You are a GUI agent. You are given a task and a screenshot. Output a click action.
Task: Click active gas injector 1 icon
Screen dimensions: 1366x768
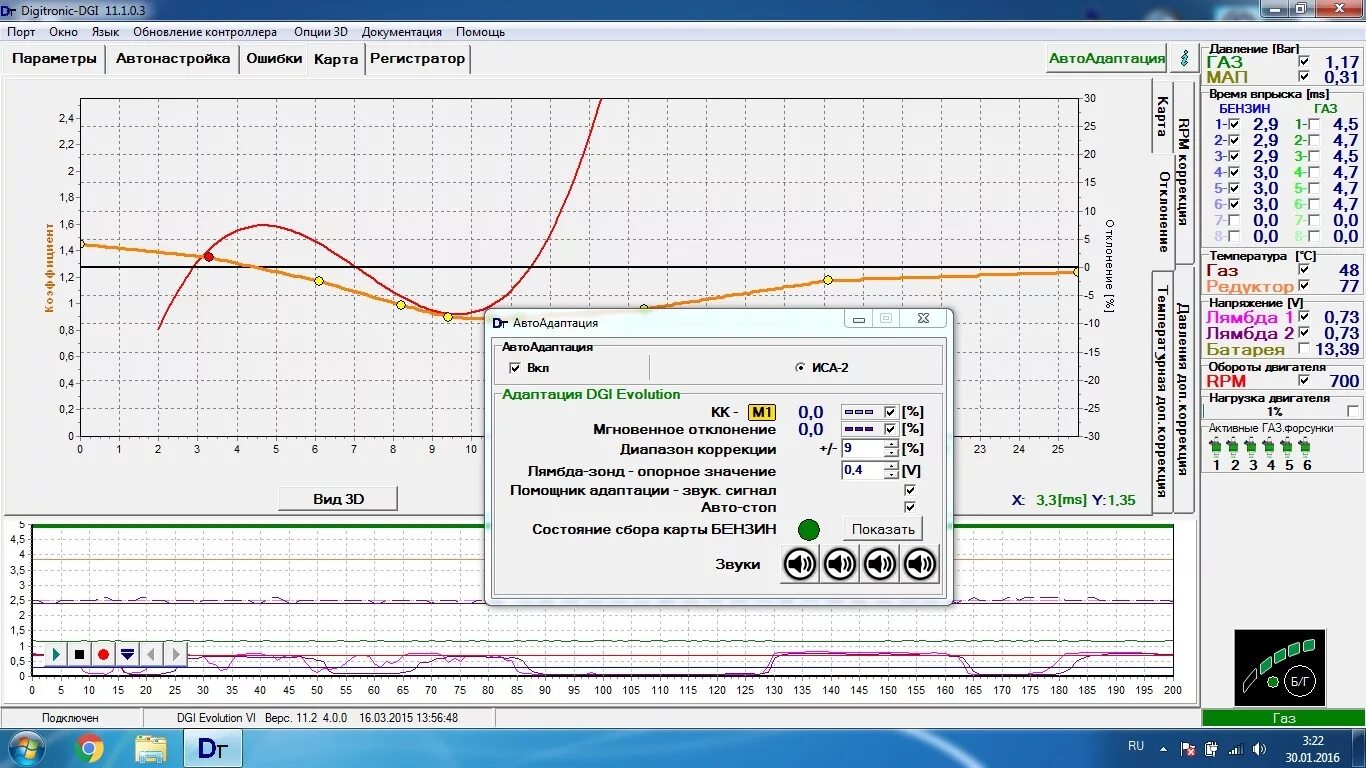point(1216,449)
